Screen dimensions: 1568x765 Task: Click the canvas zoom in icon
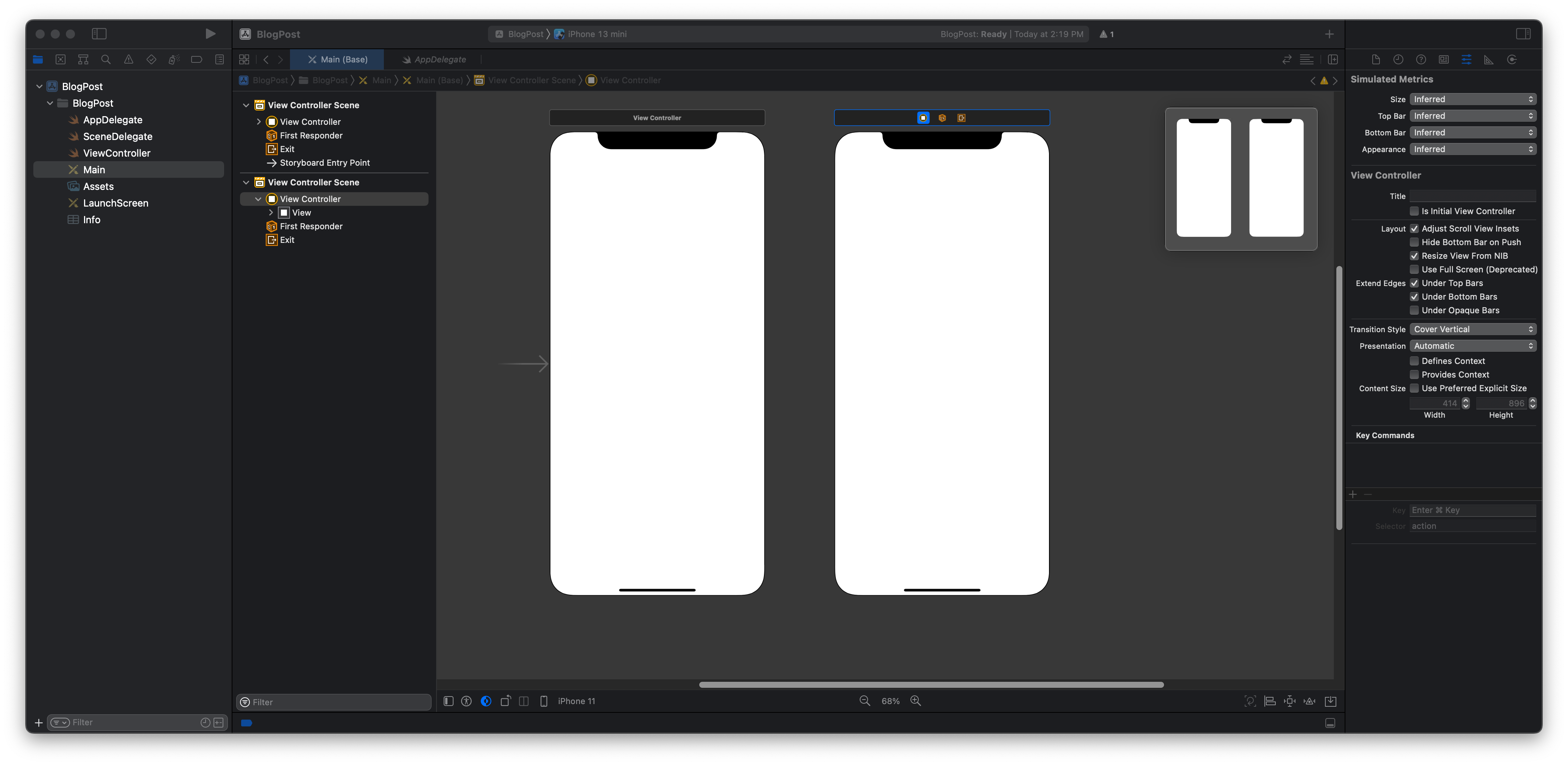point(915,701)
